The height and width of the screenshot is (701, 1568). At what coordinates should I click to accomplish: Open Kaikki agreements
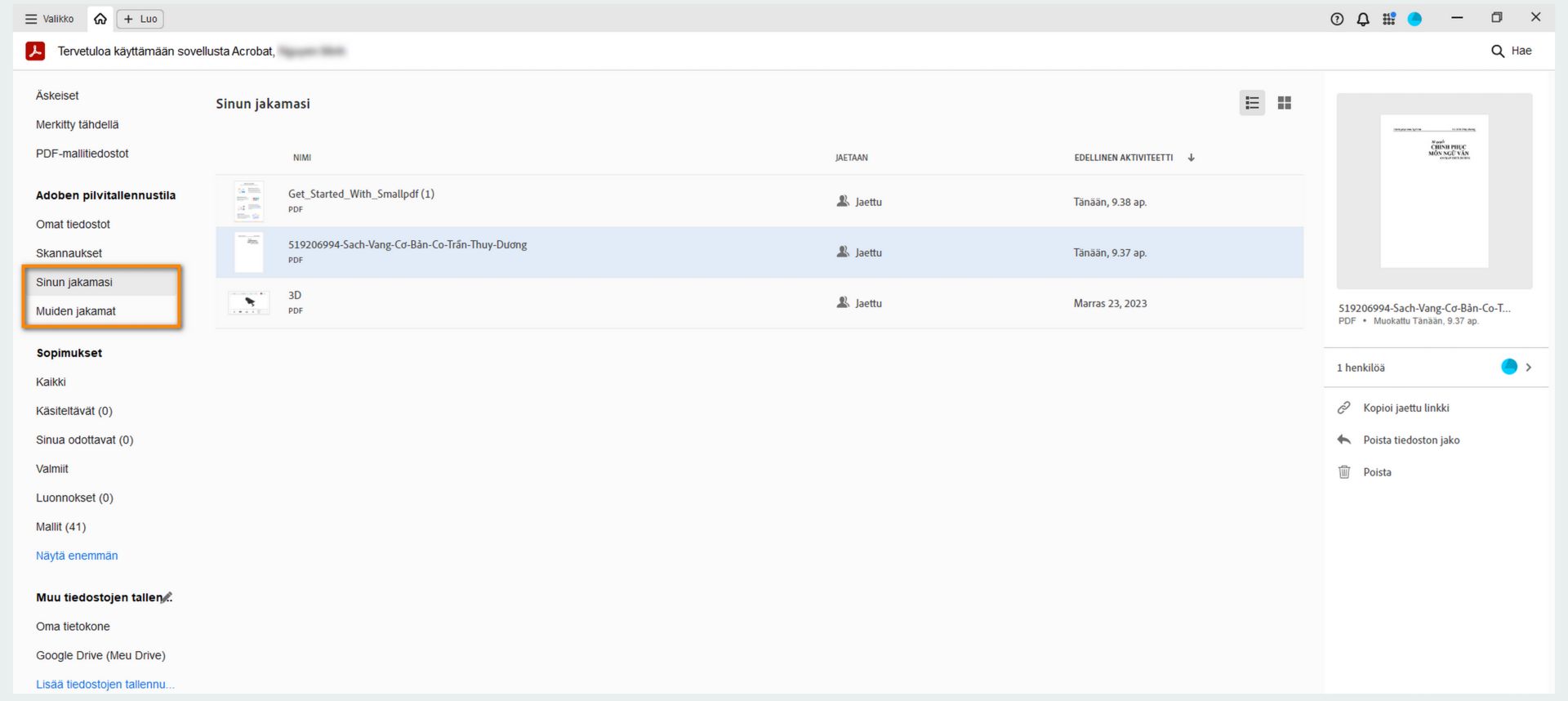(51, 382)
